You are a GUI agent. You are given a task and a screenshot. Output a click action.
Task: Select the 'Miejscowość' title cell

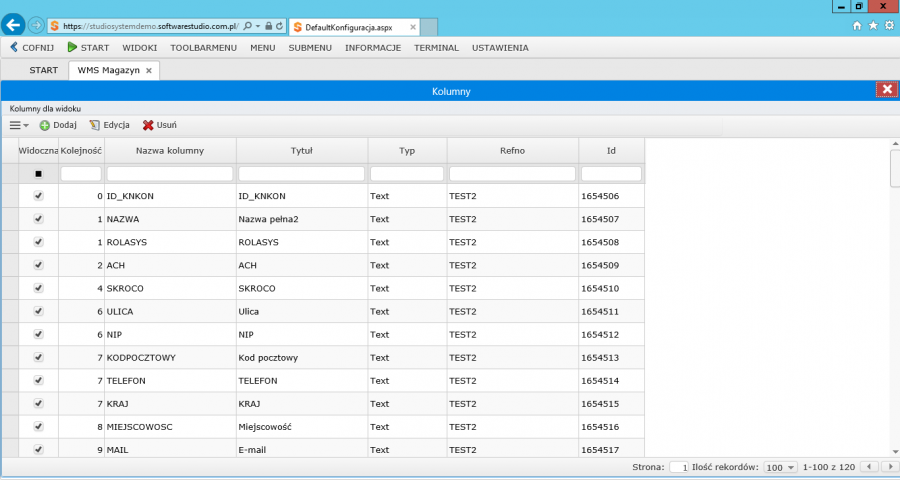point(302,427)
